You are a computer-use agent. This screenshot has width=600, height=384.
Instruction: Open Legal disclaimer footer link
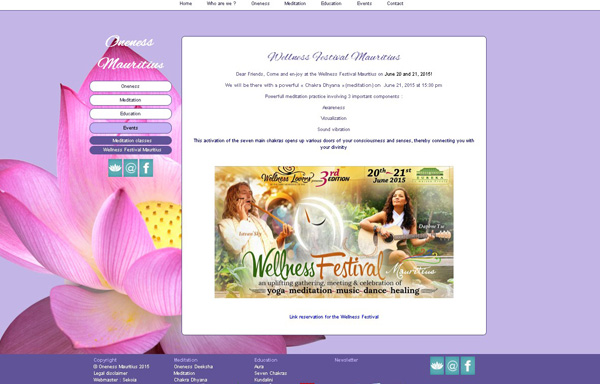tap(111, 373)
